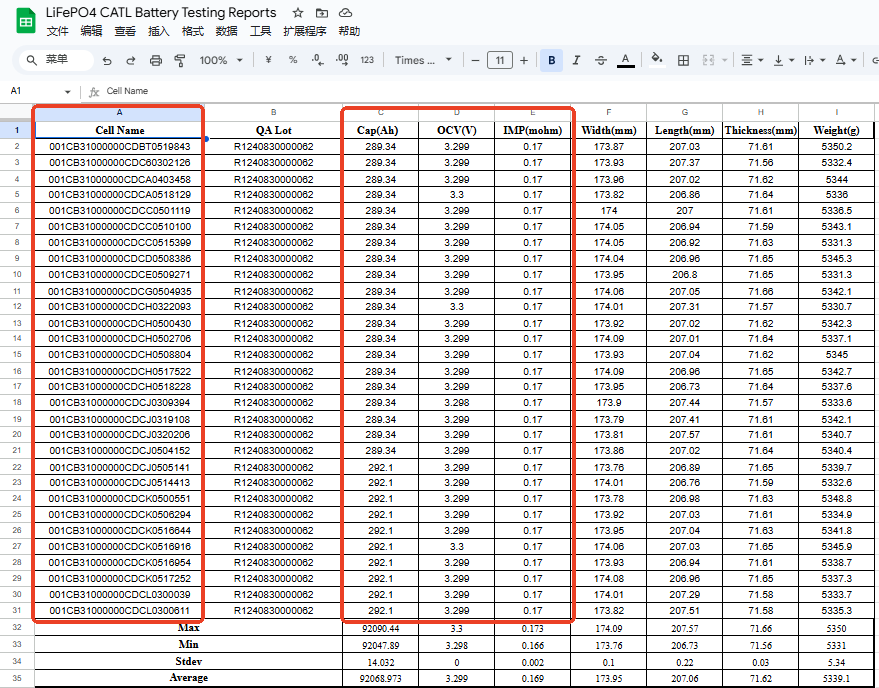Decrease font size with minus button
Image resolution: width=879 pixels, height=688 pixels.
474,61
